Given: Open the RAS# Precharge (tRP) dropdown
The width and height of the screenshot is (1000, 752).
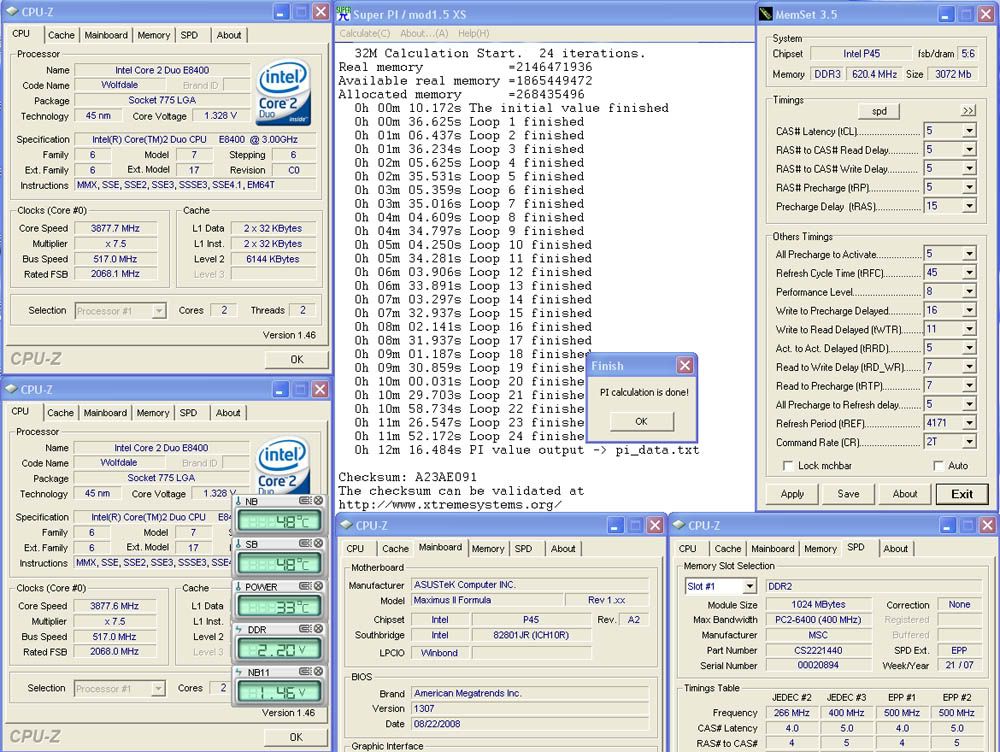Looking at the screenshot, I should (x=969, y=187).
